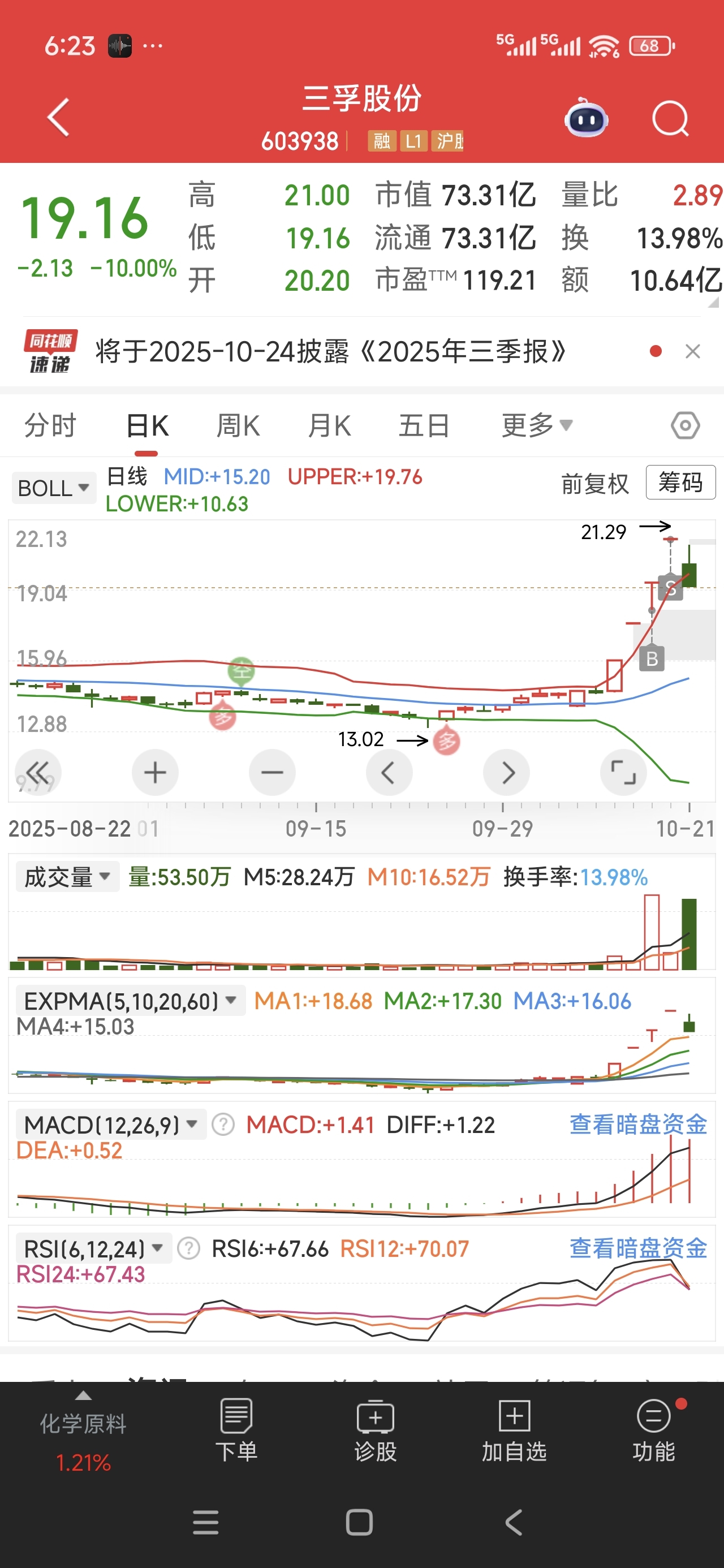Open the EXPMA(5,10,20,60) dropdown
The image size is (724, 1568).
[130, 1001]
